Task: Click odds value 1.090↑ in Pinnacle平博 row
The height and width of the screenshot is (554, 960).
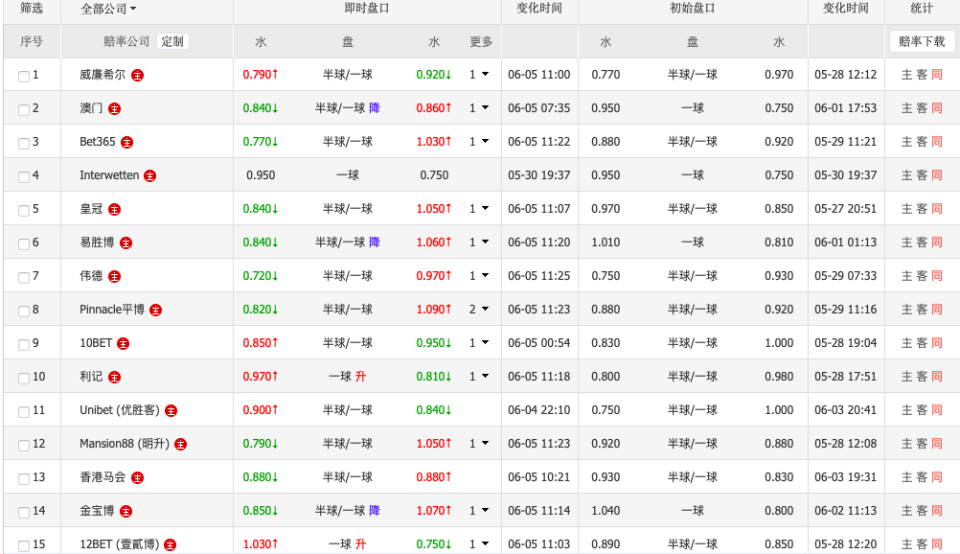Action: (433, 309)
